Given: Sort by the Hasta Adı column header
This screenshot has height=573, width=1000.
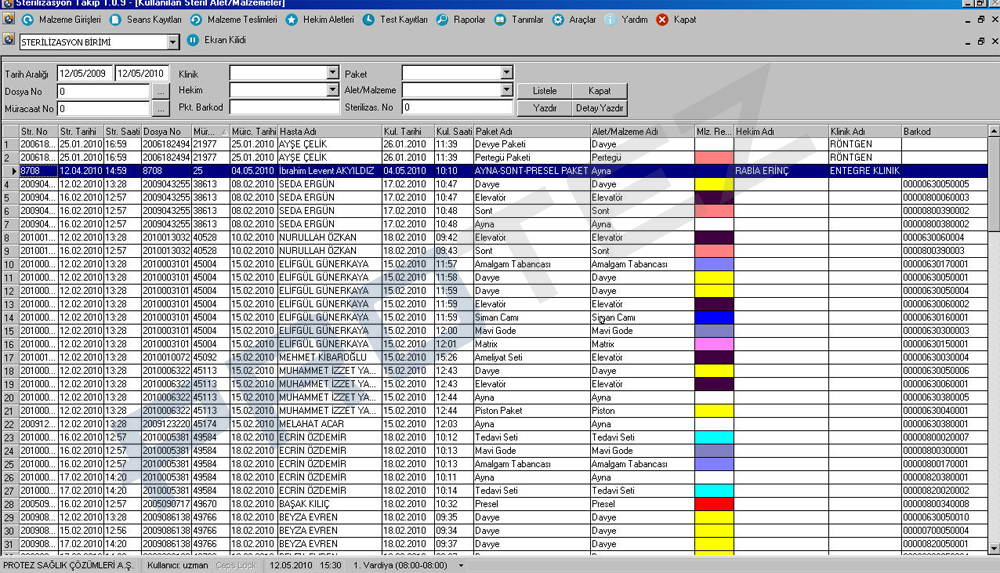Looking at the screenshot, I should point(329,131).
